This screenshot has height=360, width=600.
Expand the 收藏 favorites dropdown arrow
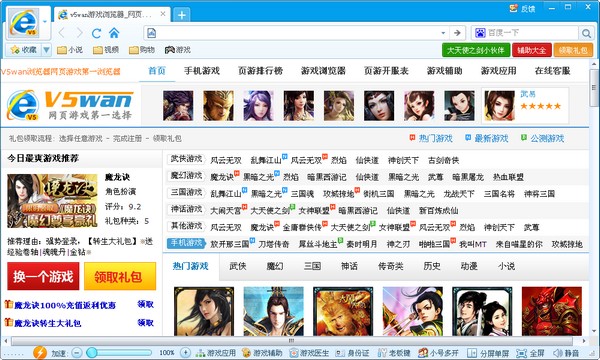(46, 50)
